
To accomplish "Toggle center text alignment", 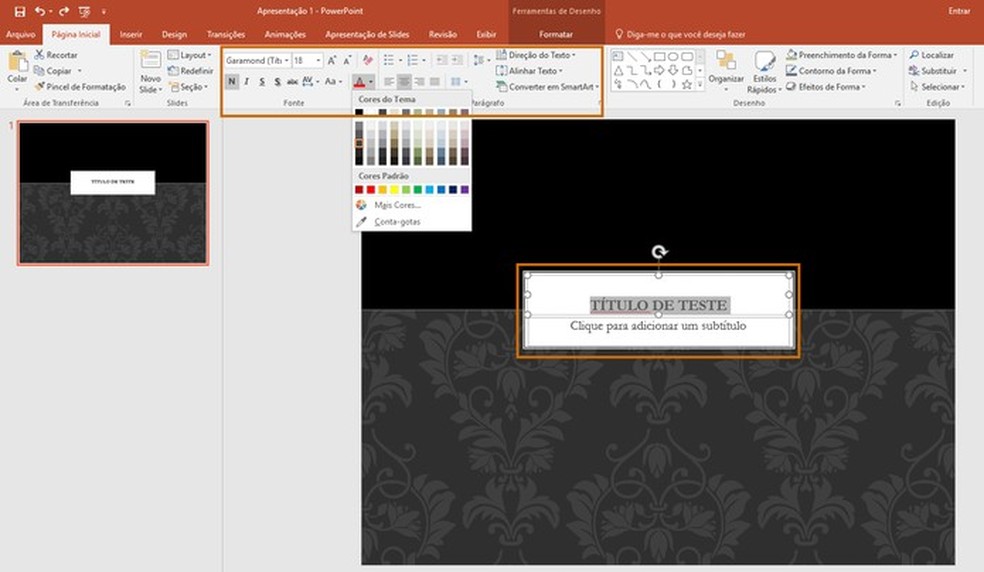I will coord(404,82).
